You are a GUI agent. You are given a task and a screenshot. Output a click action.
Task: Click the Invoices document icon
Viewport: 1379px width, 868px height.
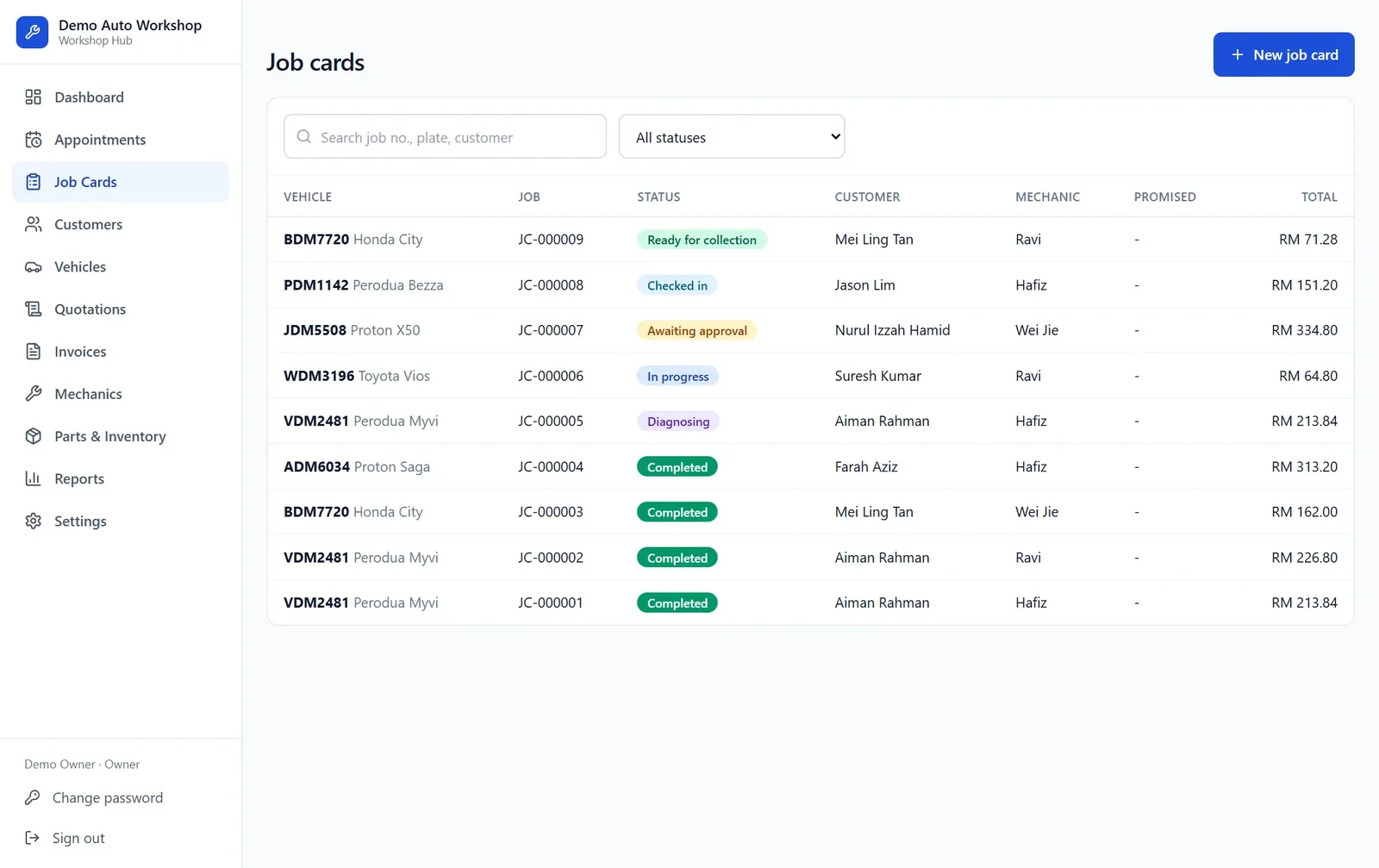(x=33, y=352)
